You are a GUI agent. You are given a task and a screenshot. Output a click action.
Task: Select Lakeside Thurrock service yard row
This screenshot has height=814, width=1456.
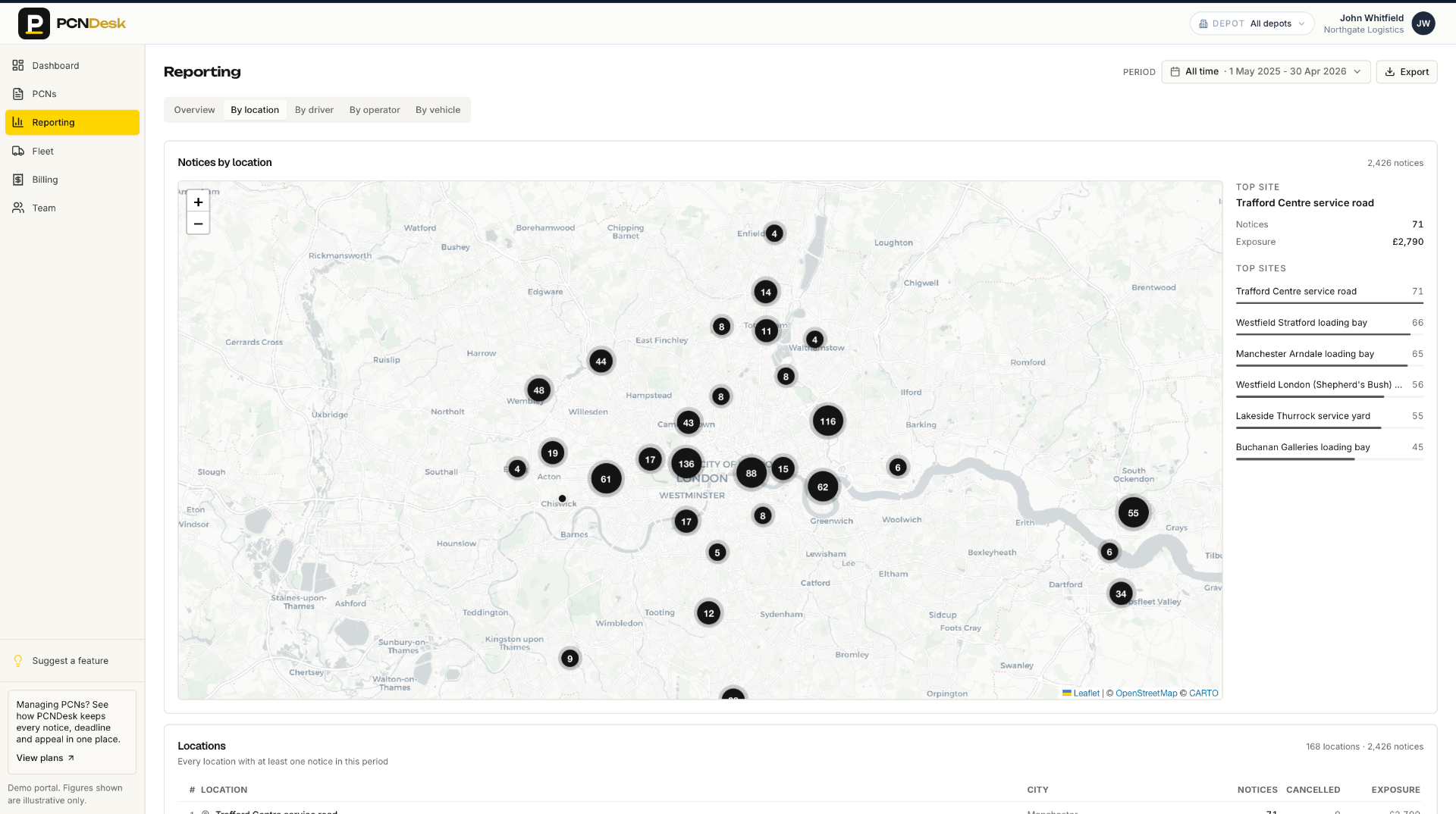click(x=1329, y=418)
